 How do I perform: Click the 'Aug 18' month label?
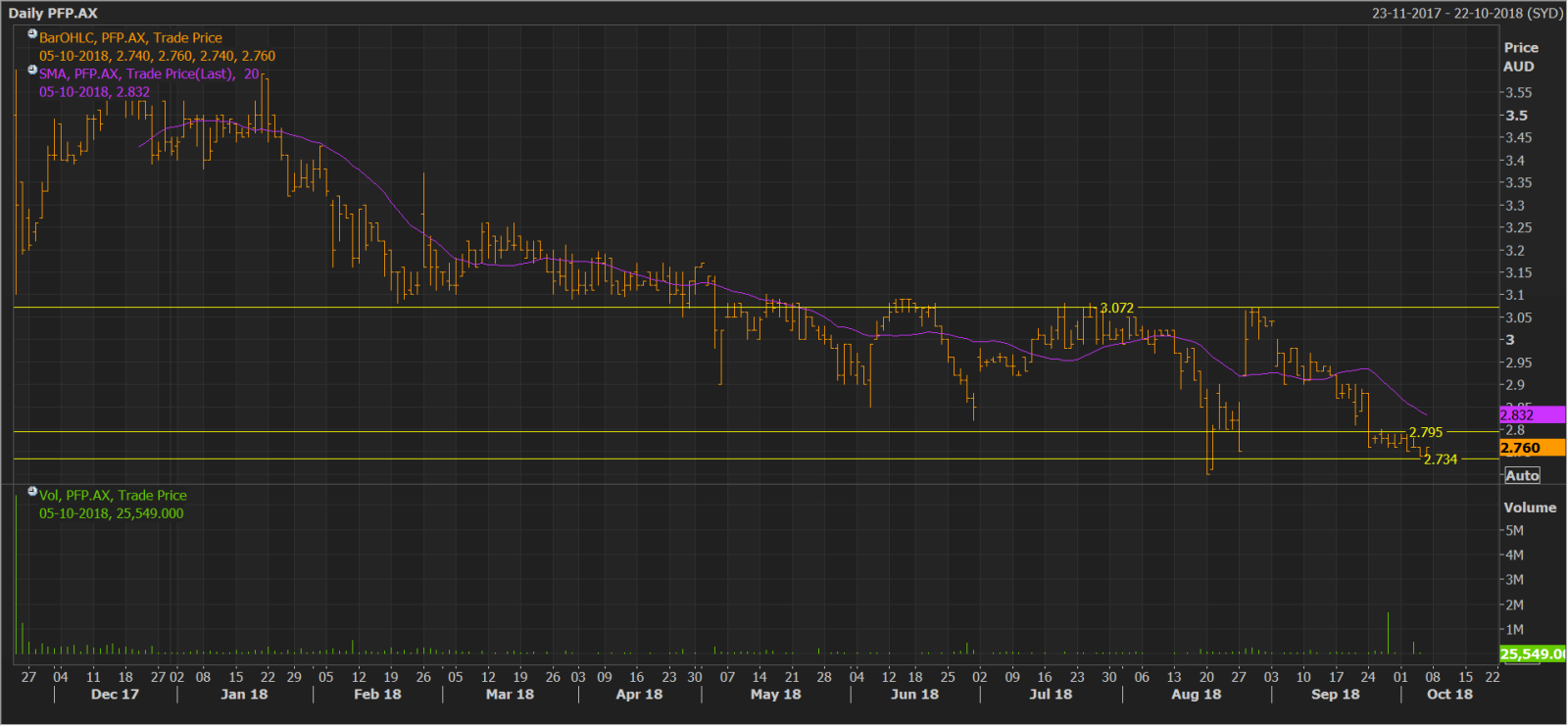(1197, 694)
